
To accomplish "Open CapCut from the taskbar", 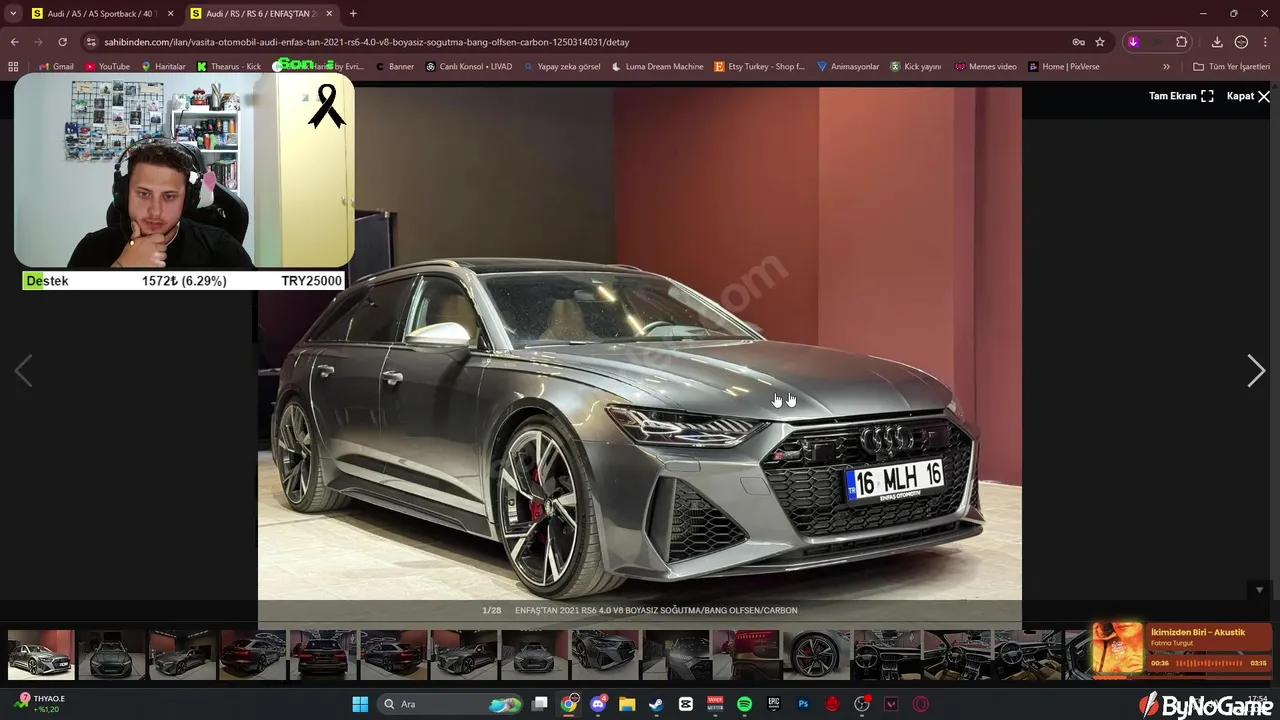I will tap(686, 704).
